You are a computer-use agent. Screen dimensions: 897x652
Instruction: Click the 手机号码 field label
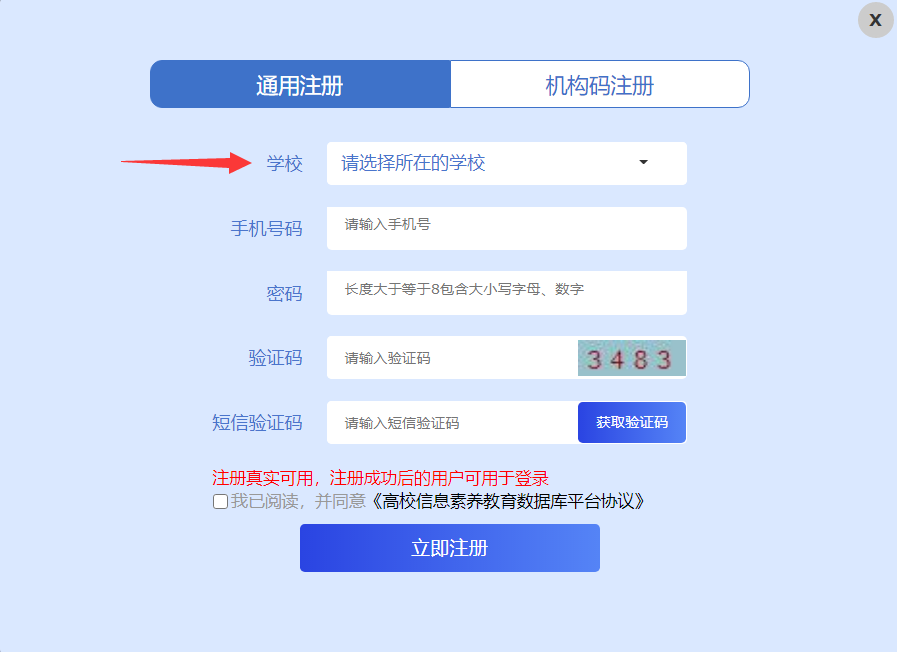pos(266,228)
